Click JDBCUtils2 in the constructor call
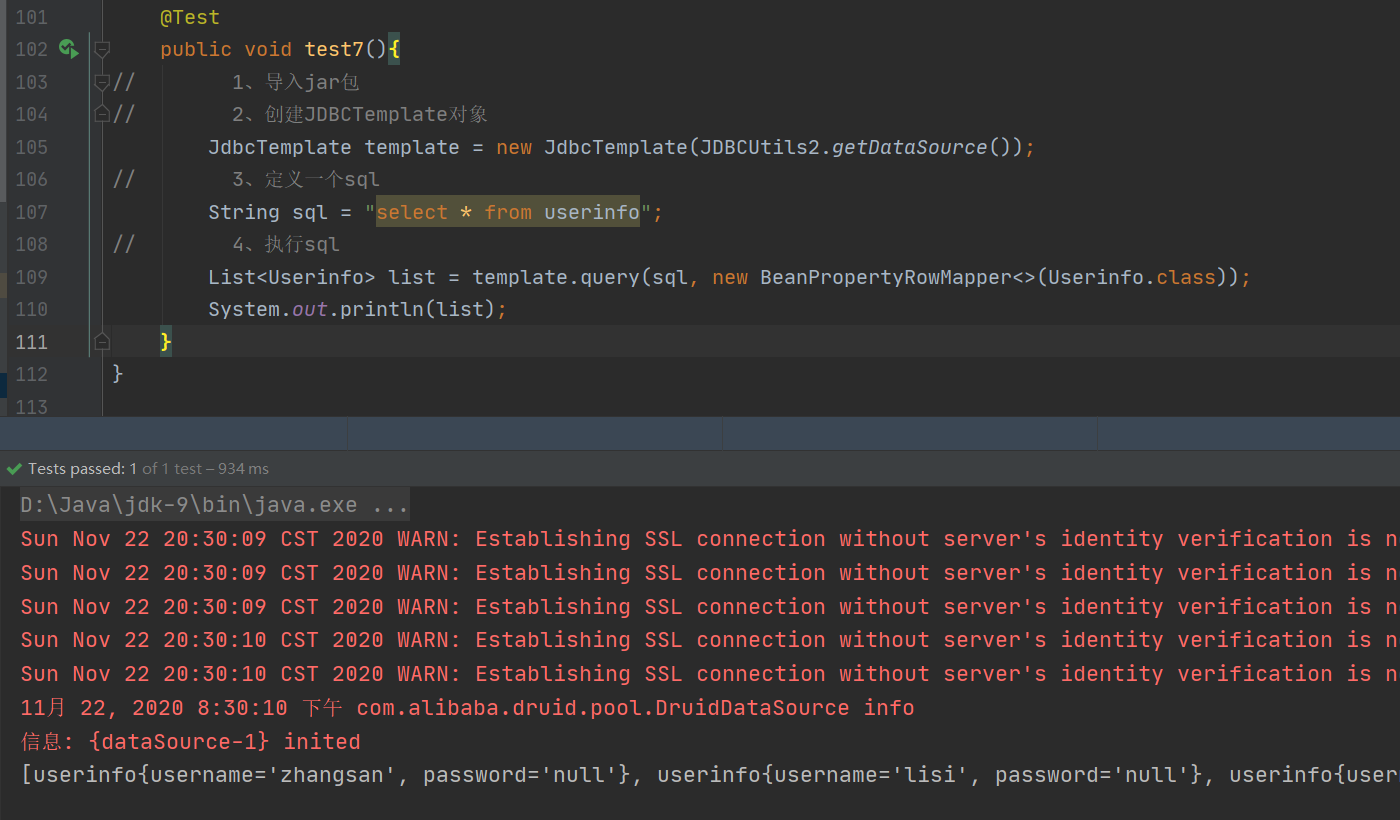The width and height of the screenshot is (1400, 820). tap(760, 147)
